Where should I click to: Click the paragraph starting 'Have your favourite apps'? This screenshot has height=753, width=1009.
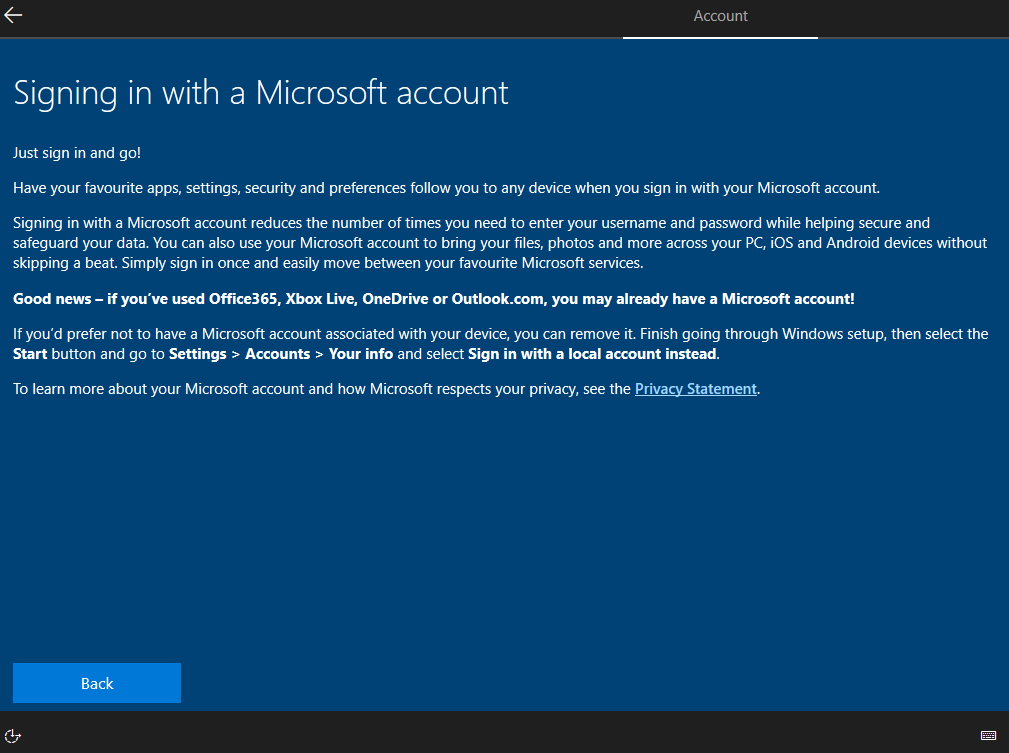[446, 188]
